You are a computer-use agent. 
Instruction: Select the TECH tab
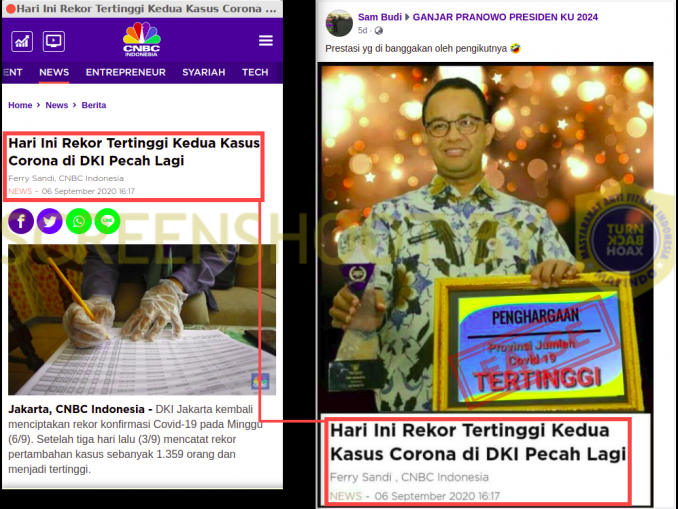point(255,72)
